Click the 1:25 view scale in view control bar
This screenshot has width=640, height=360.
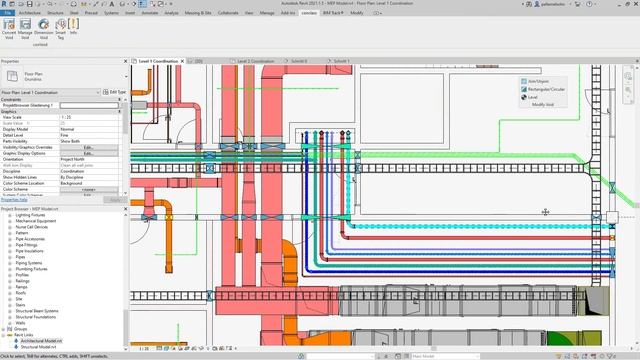144,349
